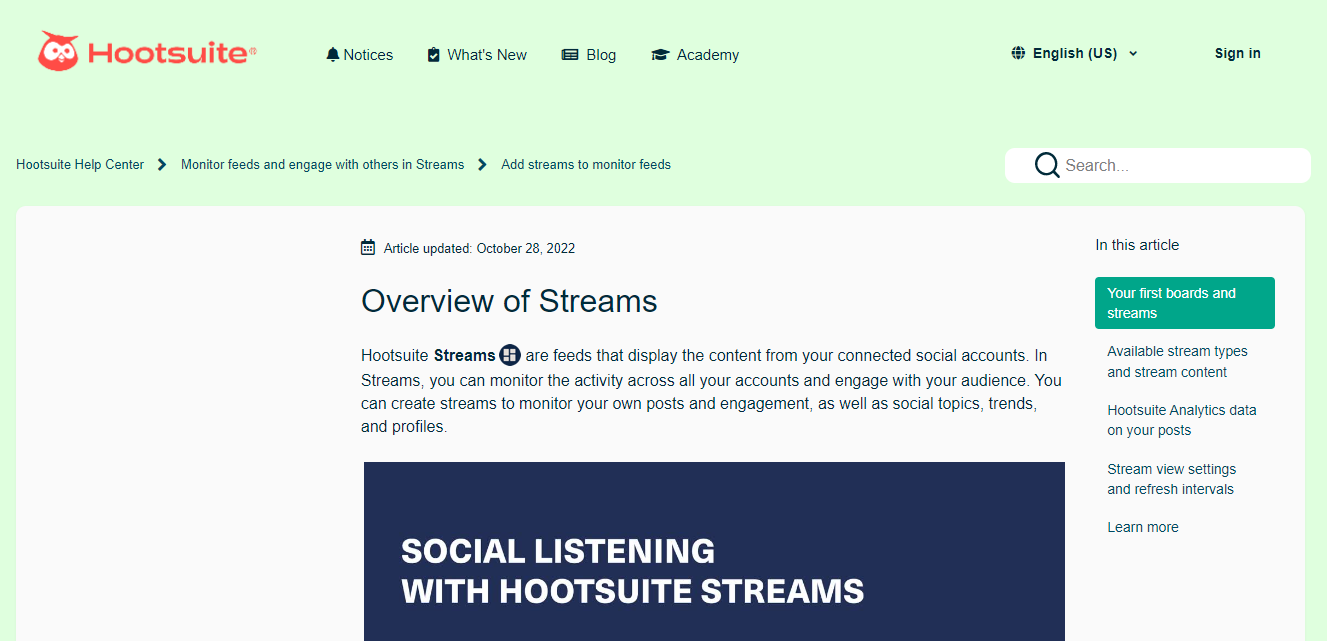Viewport: 1327px width, 641px height.
Task: Click the Notices bell icon
Action: (333, 55)
